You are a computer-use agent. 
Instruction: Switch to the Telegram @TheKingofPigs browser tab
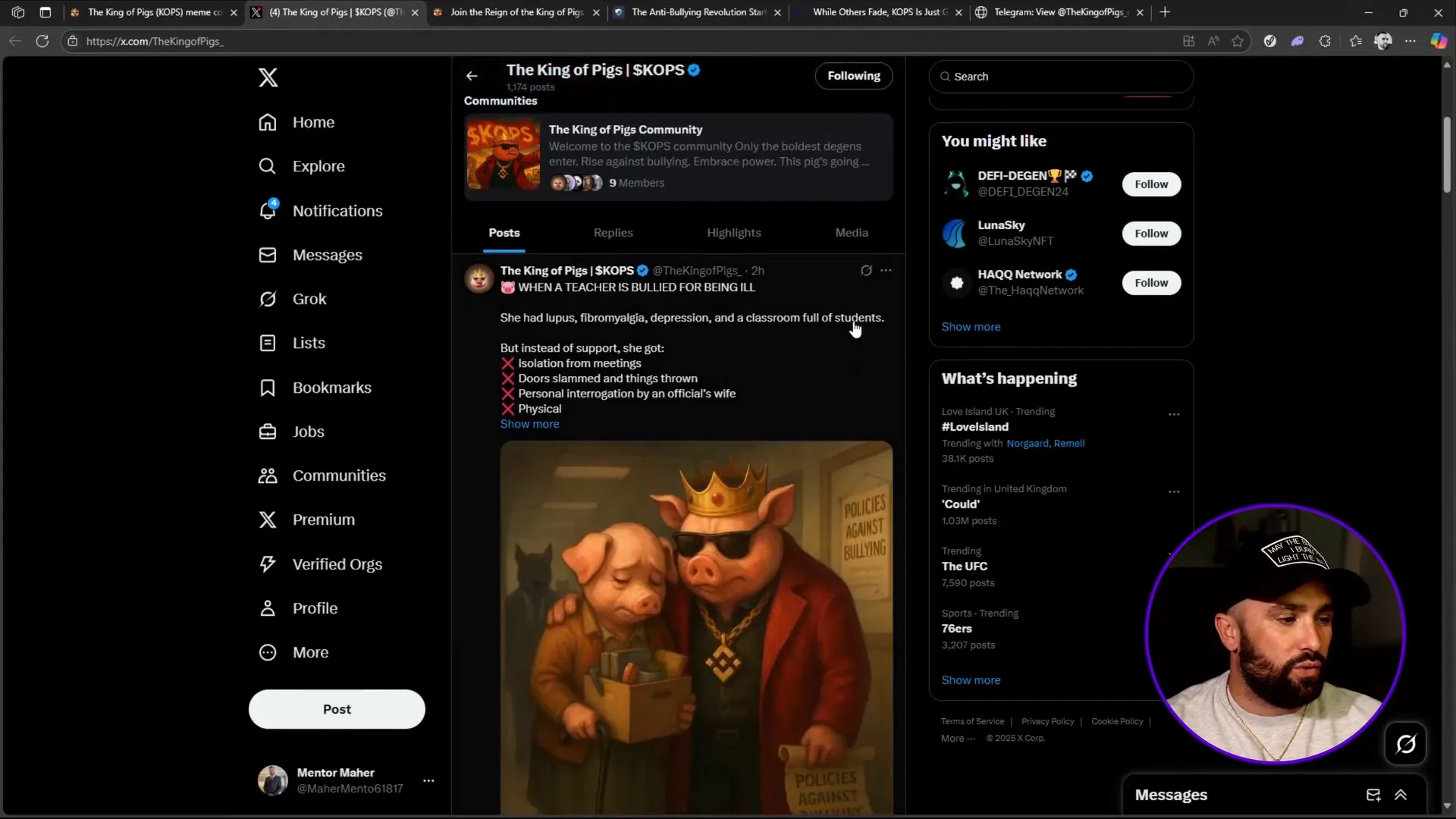(x=1060, y=12)
